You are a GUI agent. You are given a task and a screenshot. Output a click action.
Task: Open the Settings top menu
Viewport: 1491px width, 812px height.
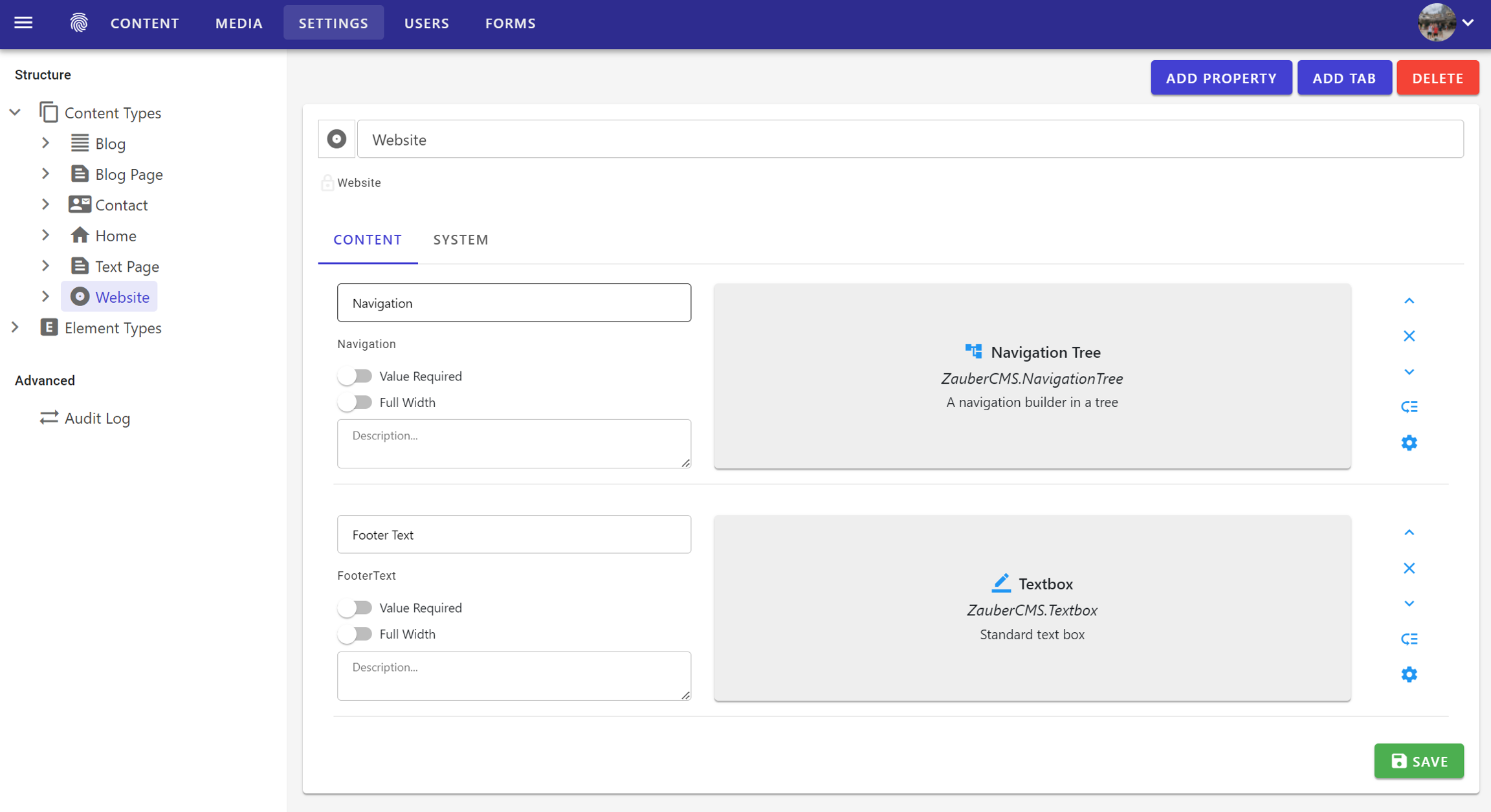tap(333, 23)
